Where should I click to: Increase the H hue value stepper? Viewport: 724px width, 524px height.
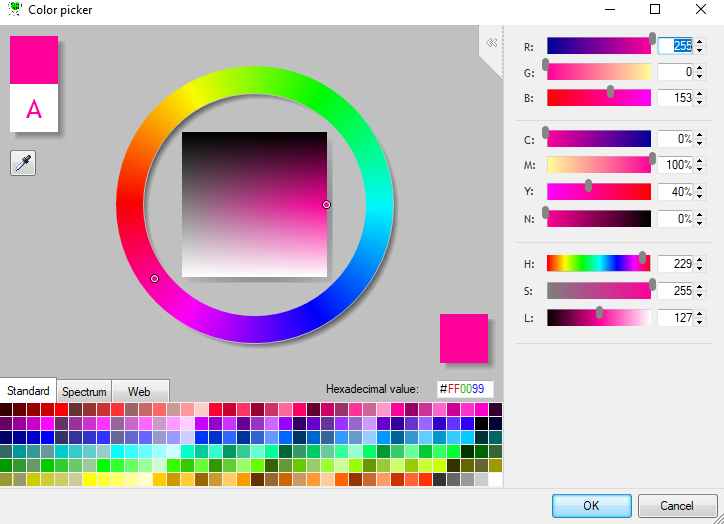click(x=699, y=260)
